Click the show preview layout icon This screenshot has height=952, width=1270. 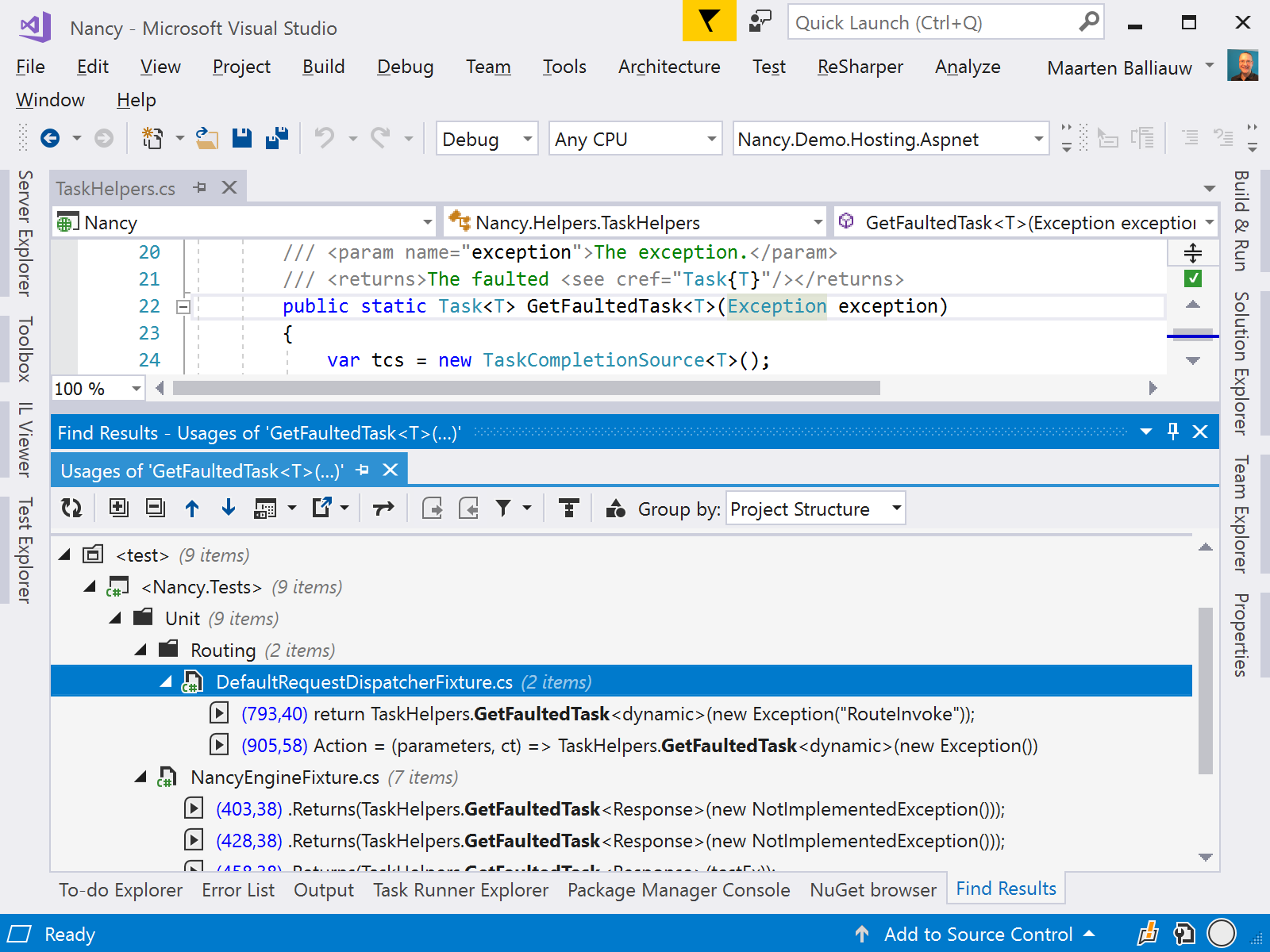[265, 509]
